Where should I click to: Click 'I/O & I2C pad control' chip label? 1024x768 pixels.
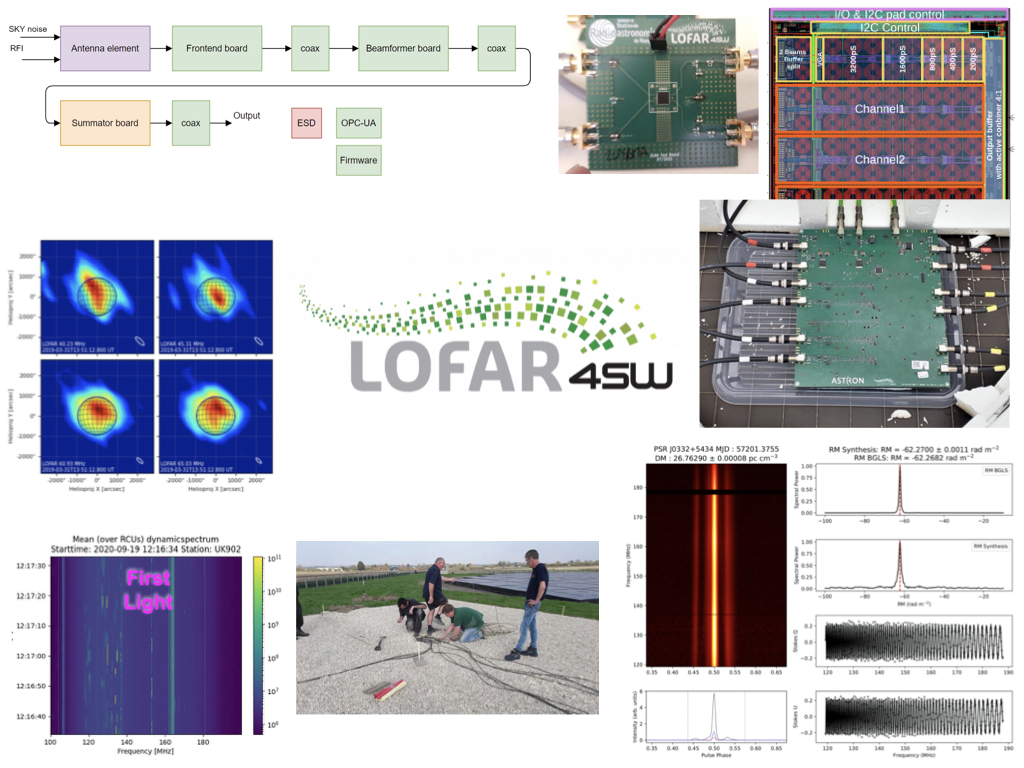coord(889,14)
